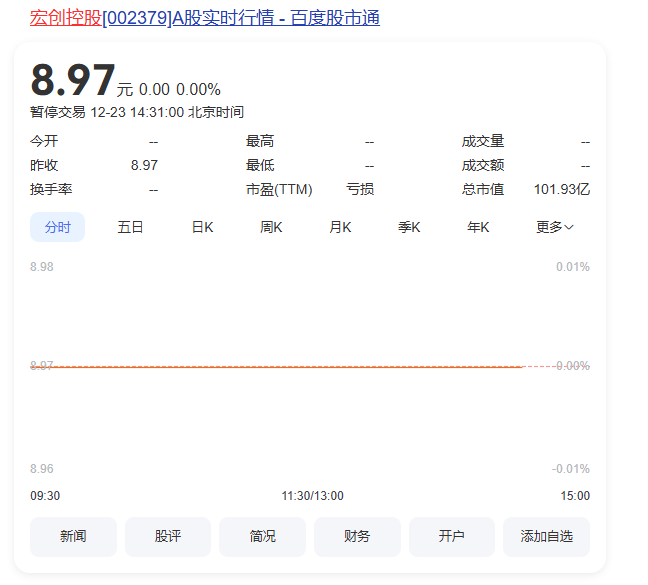
Task: Click the 最低 label
Action: [260, 166]
